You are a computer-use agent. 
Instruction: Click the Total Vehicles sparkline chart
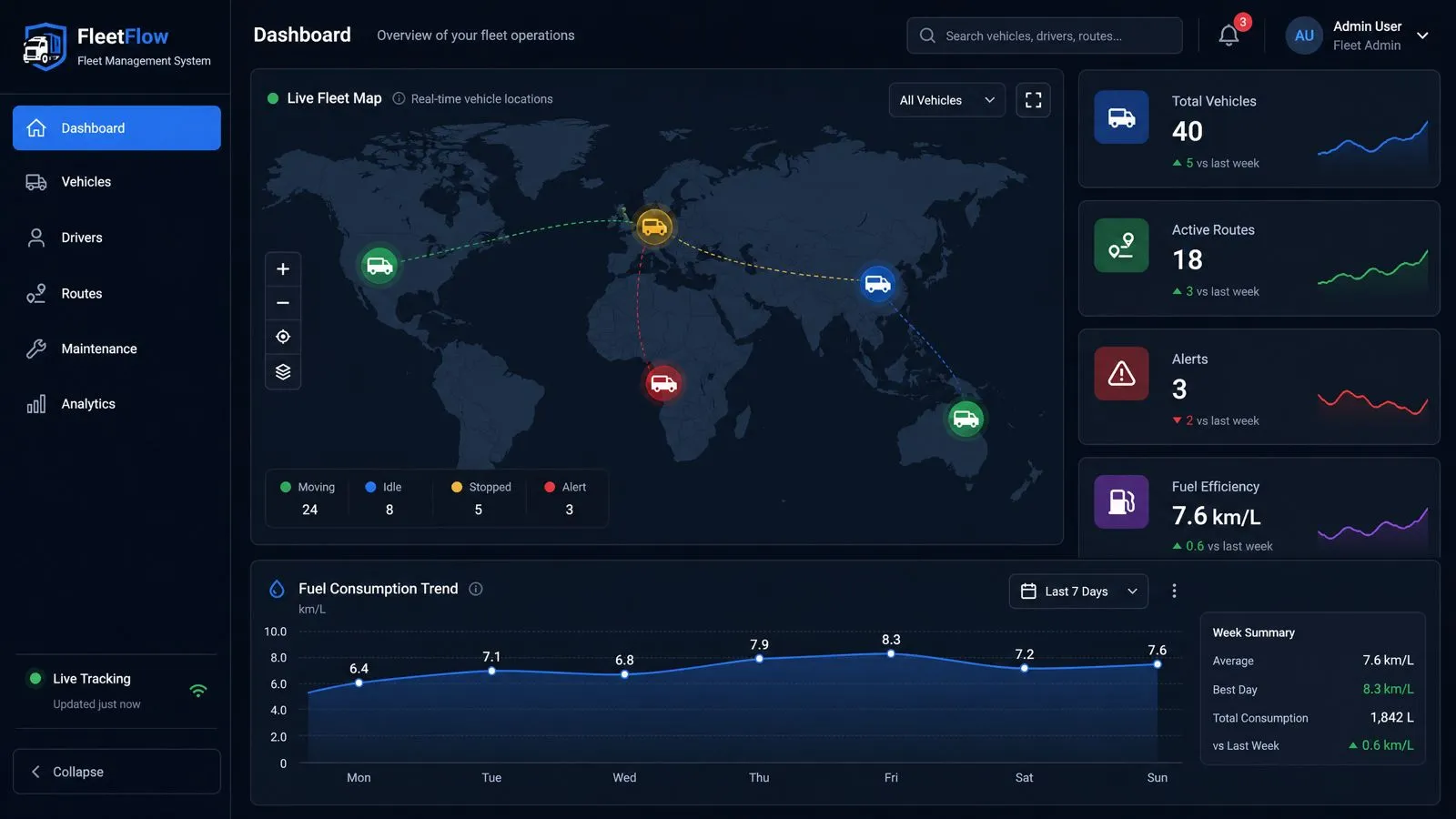point(1372,138)
